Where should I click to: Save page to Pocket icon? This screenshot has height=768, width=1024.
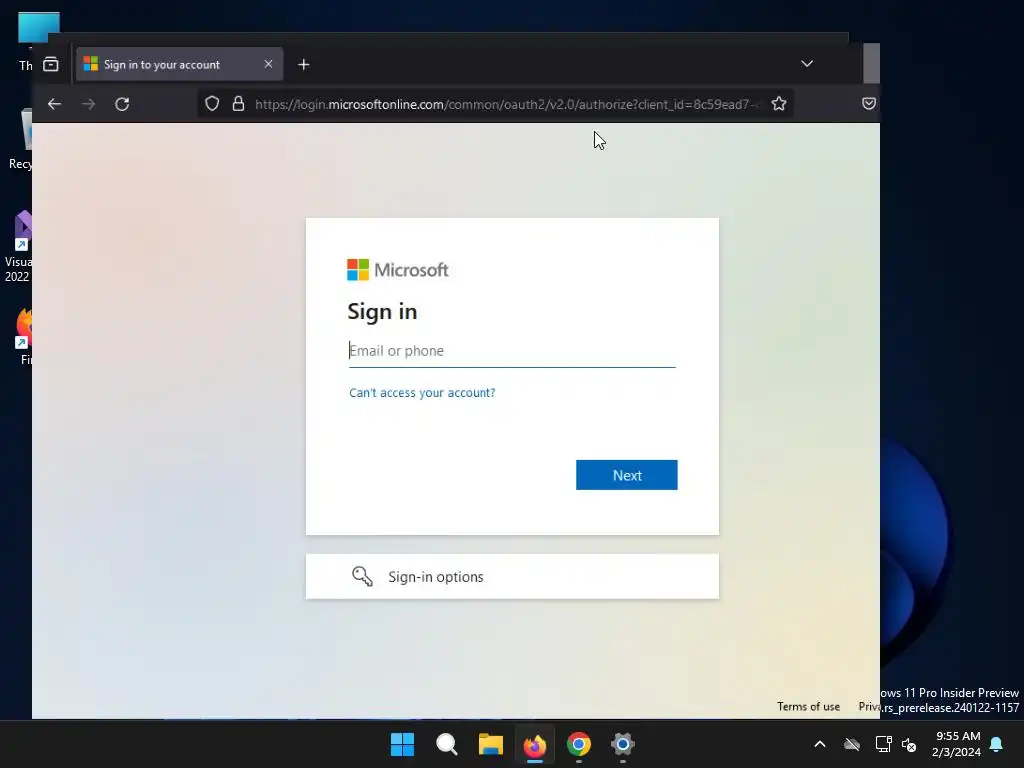869,103
